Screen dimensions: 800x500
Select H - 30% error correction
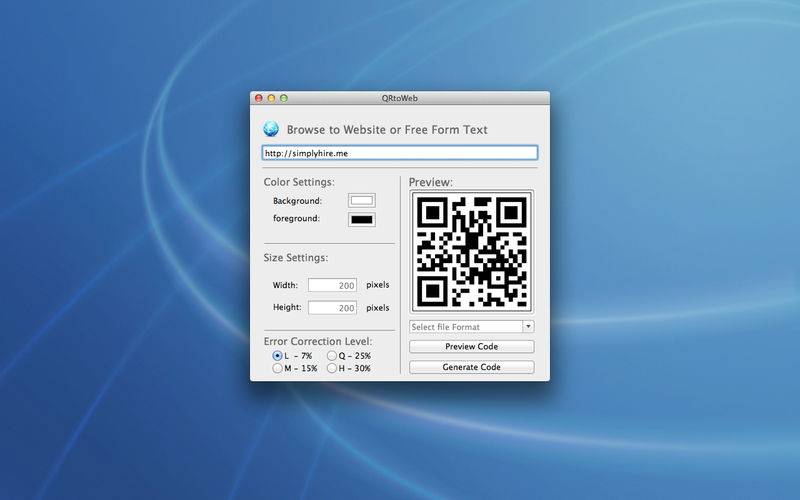pos(332,369)
